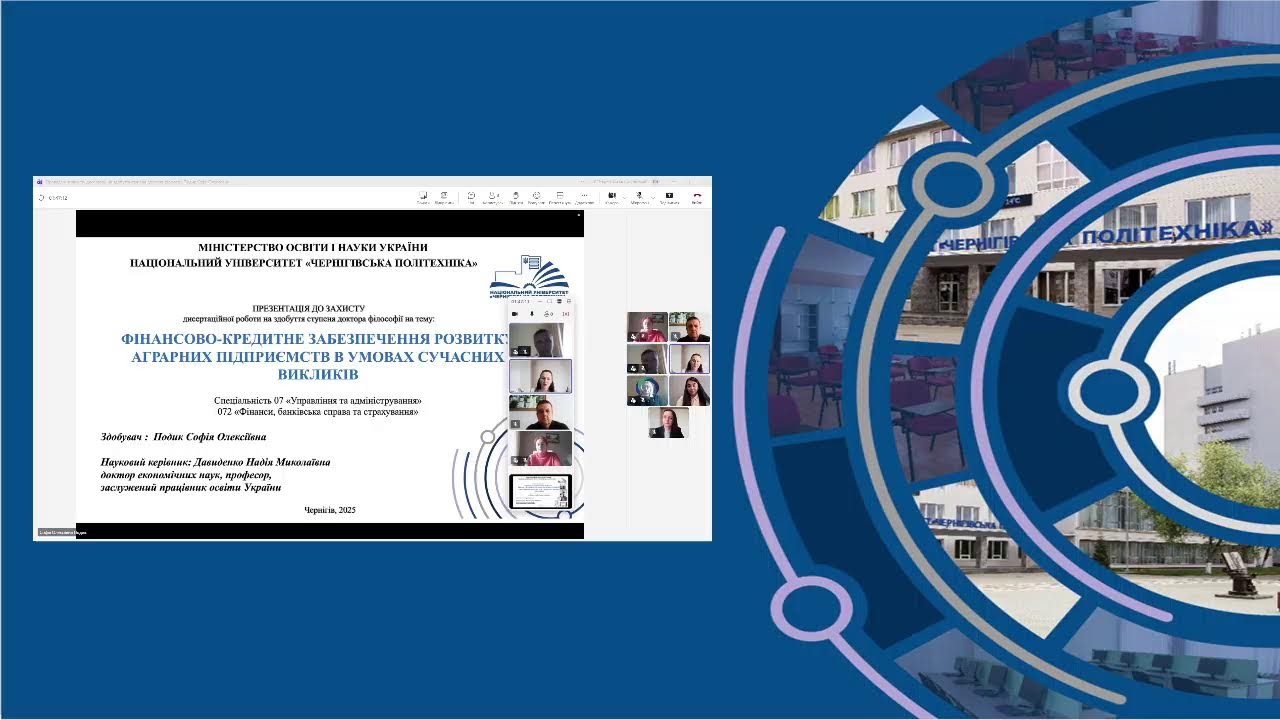Click the rightmost control icon in mini window

tap(566, 314)
